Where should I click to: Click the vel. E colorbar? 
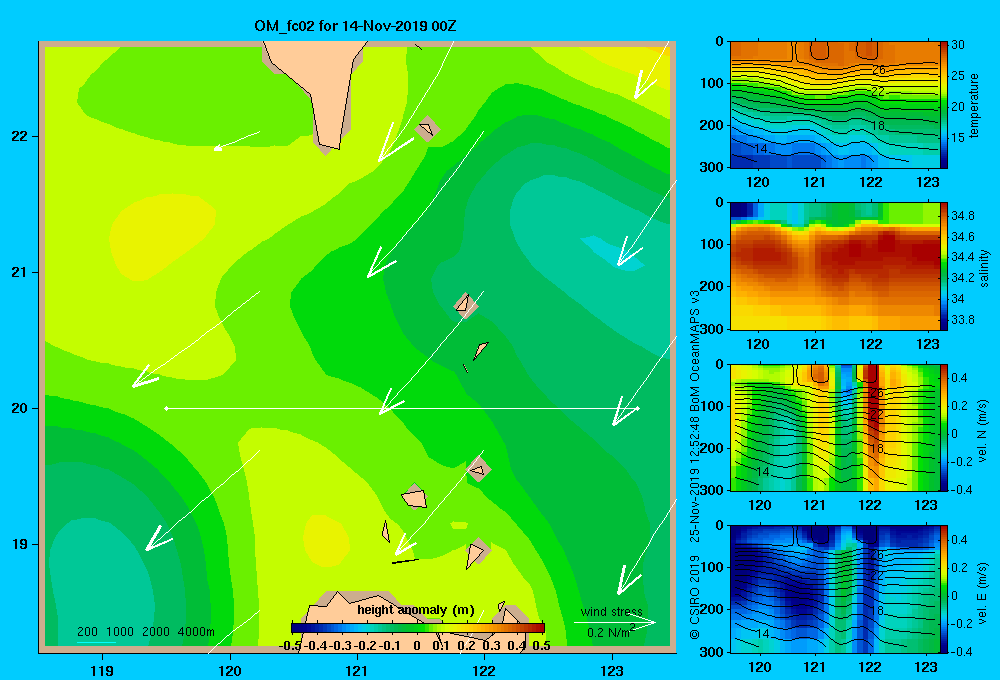943,589
